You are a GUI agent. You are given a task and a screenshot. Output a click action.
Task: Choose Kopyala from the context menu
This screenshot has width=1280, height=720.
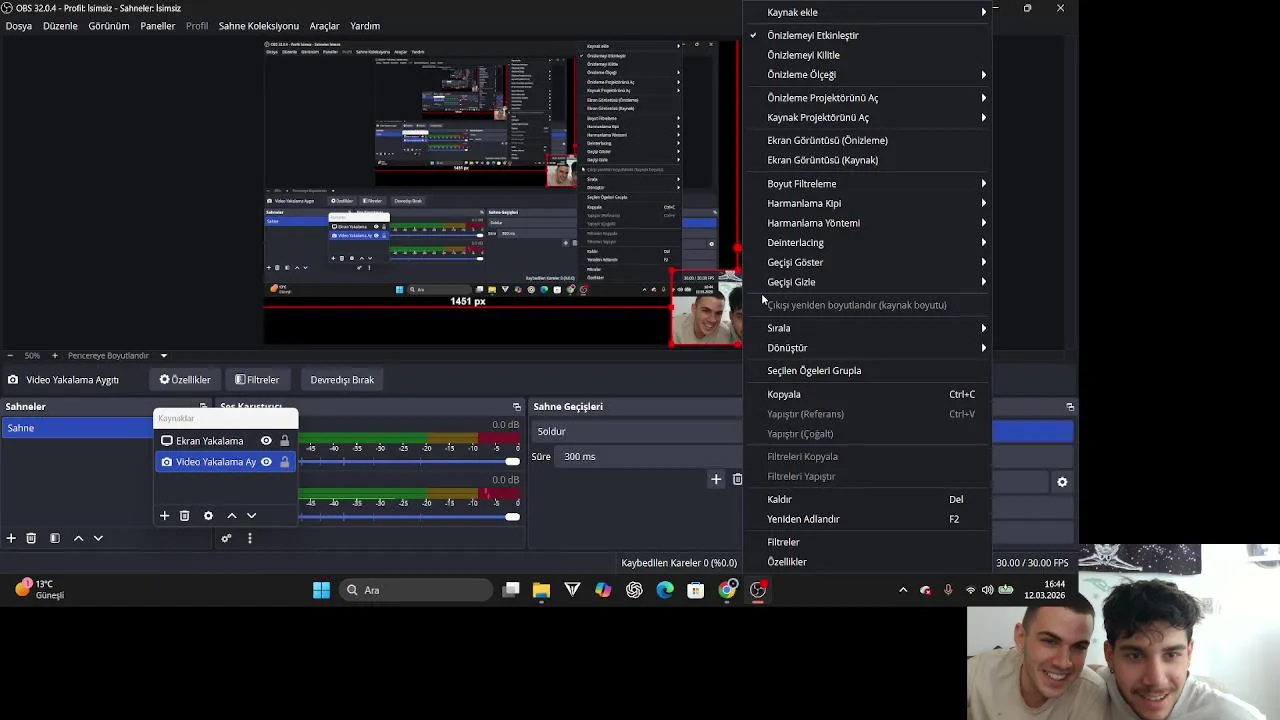[868, 394]
